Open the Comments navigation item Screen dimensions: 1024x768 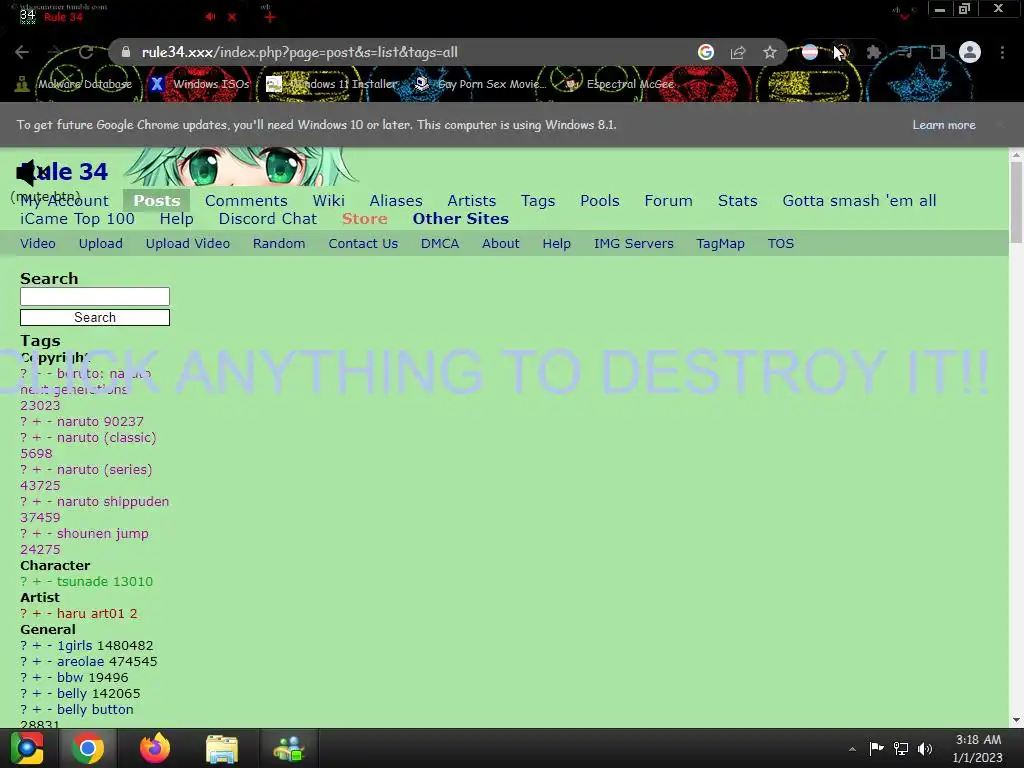click(246, 200)
